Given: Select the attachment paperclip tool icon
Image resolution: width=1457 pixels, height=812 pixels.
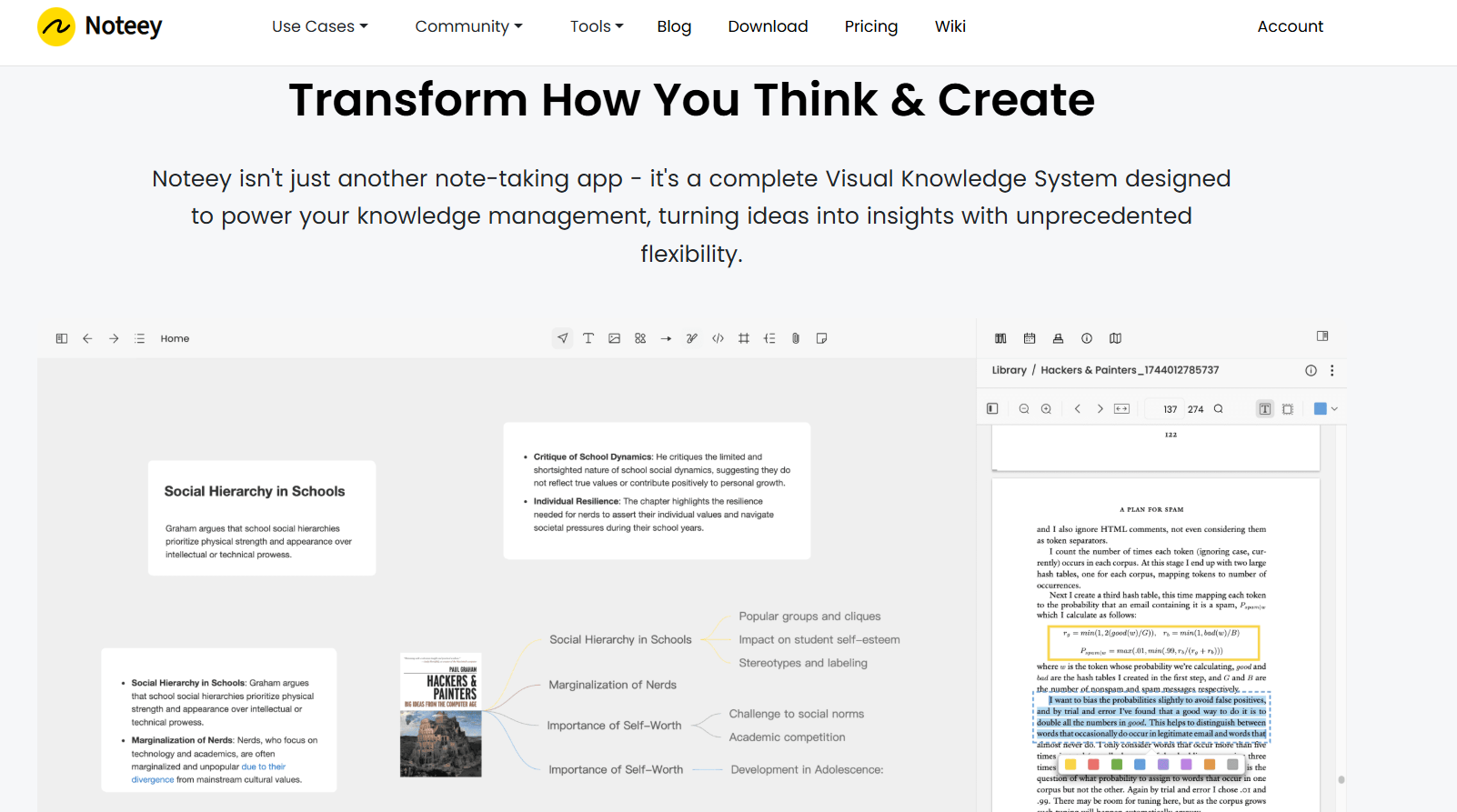Looking at the screenshot, I should 796,338.
